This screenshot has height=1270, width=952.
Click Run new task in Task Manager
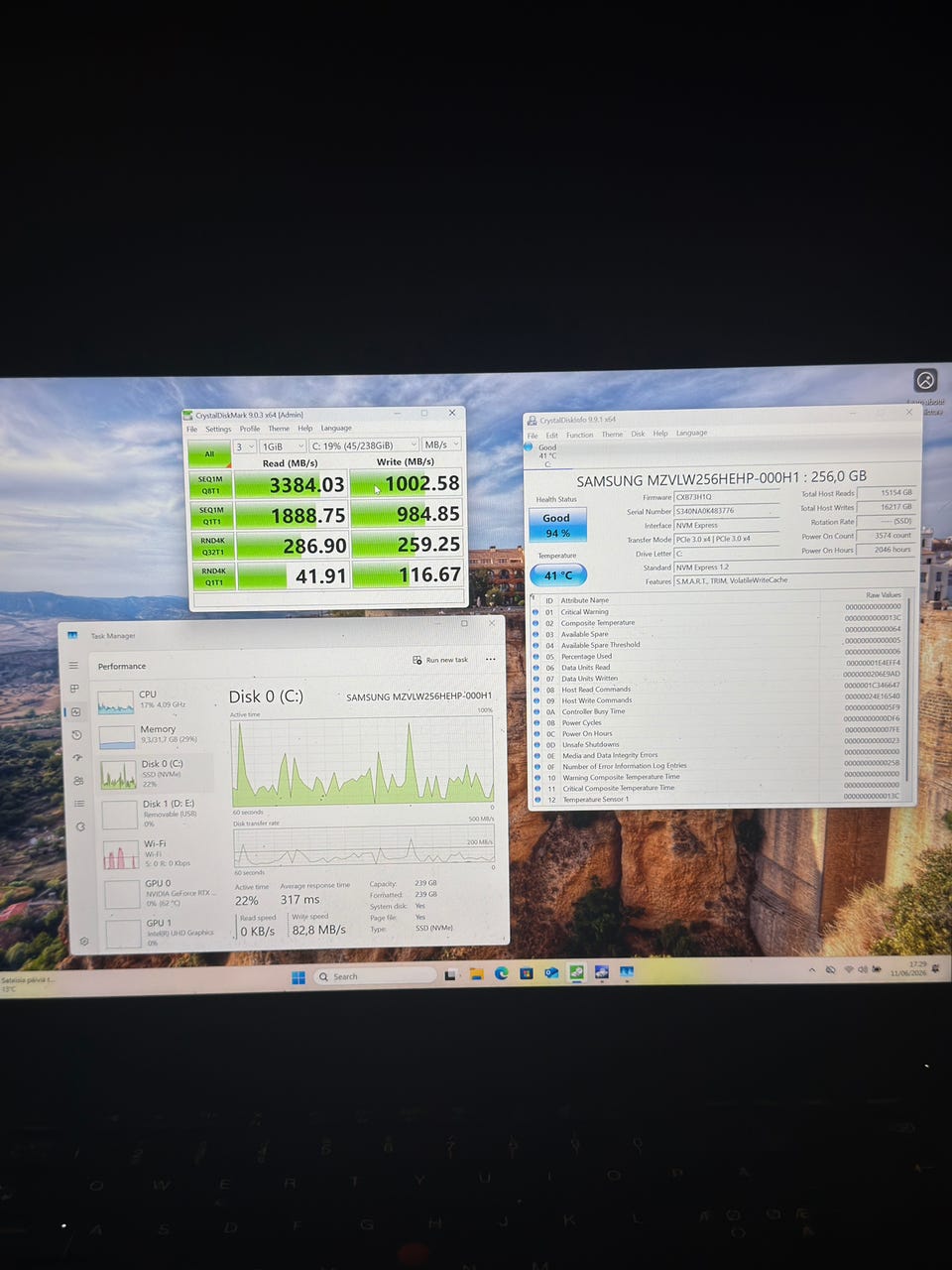pyautogui.click(x=440, y=660)
